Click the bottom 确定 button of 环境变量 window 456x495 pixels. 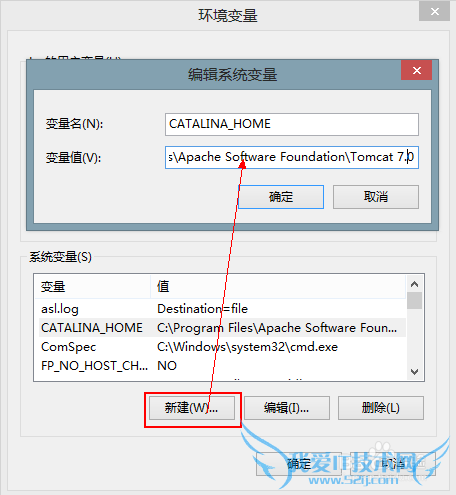pyautogui.click(x=299, y=464)
